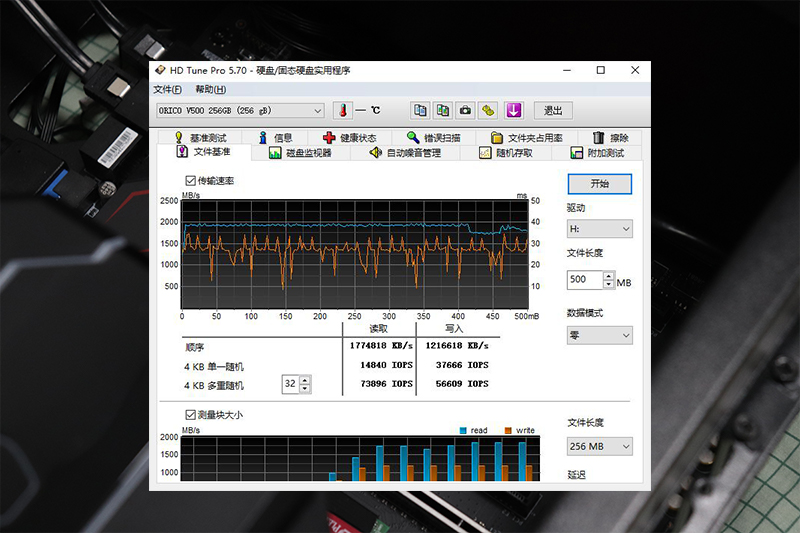The image size is (800, 533).
Task: Expand the 256 MB file length dropdown
Action: click(599, 446)
